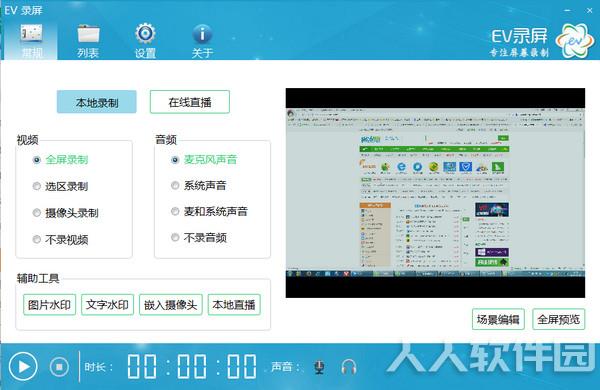Click the 文字水印 button
The height and width of the screenshot is (390, 600).
coord(107,305)
